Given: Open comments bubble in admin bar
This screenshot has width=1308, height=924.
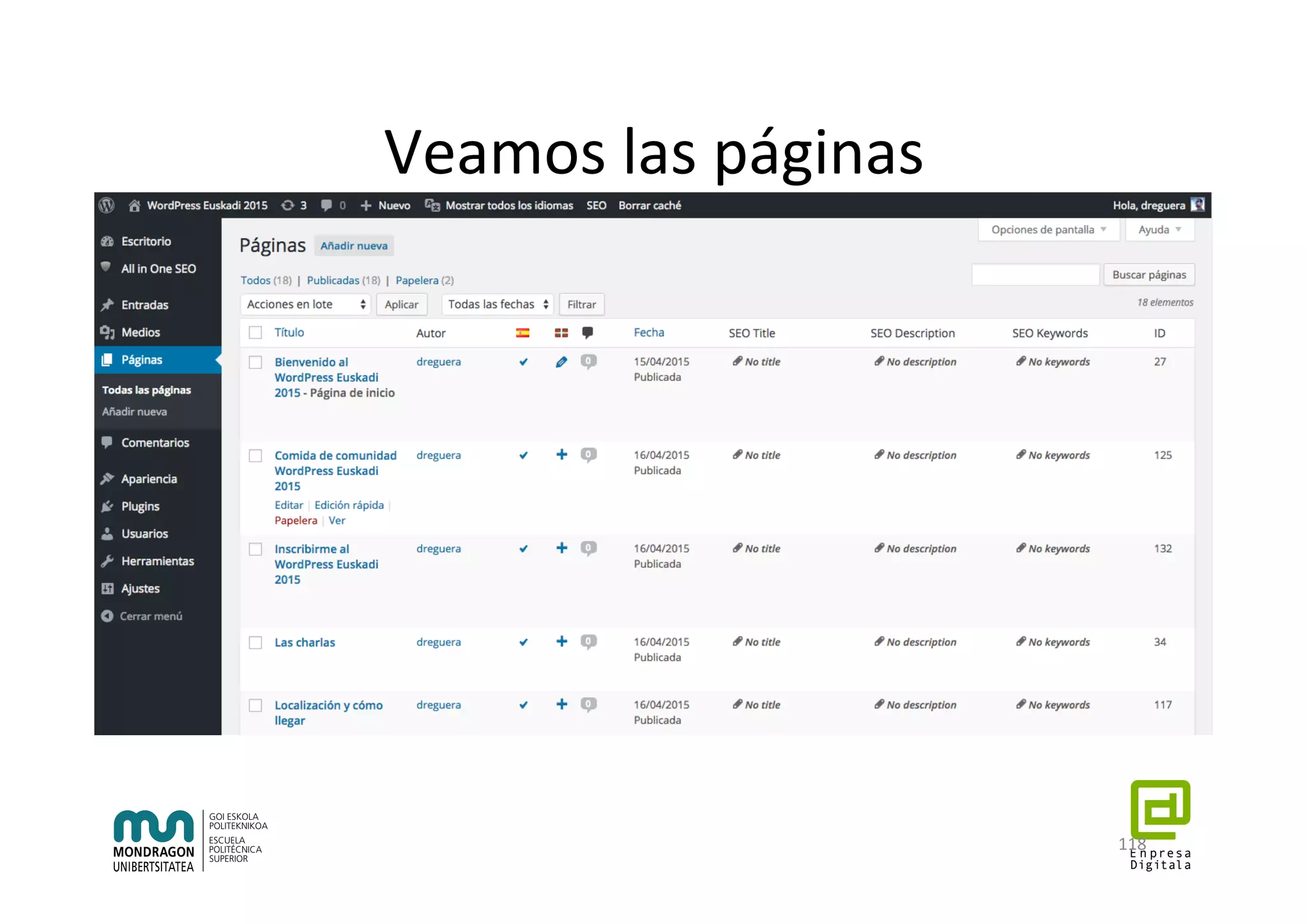Looking at the screenshot, I should [326, 206].
